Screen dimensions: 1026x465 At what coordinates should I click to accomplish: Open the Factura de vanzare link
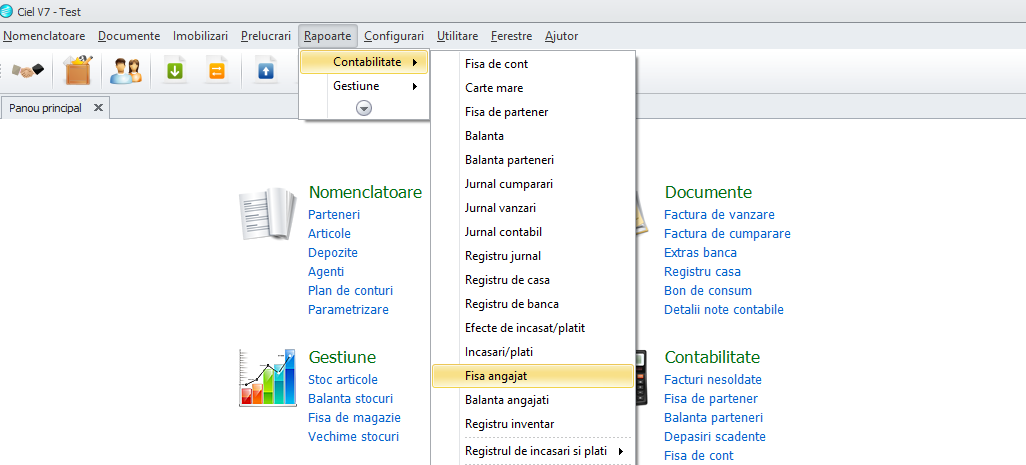pos(719,215)
